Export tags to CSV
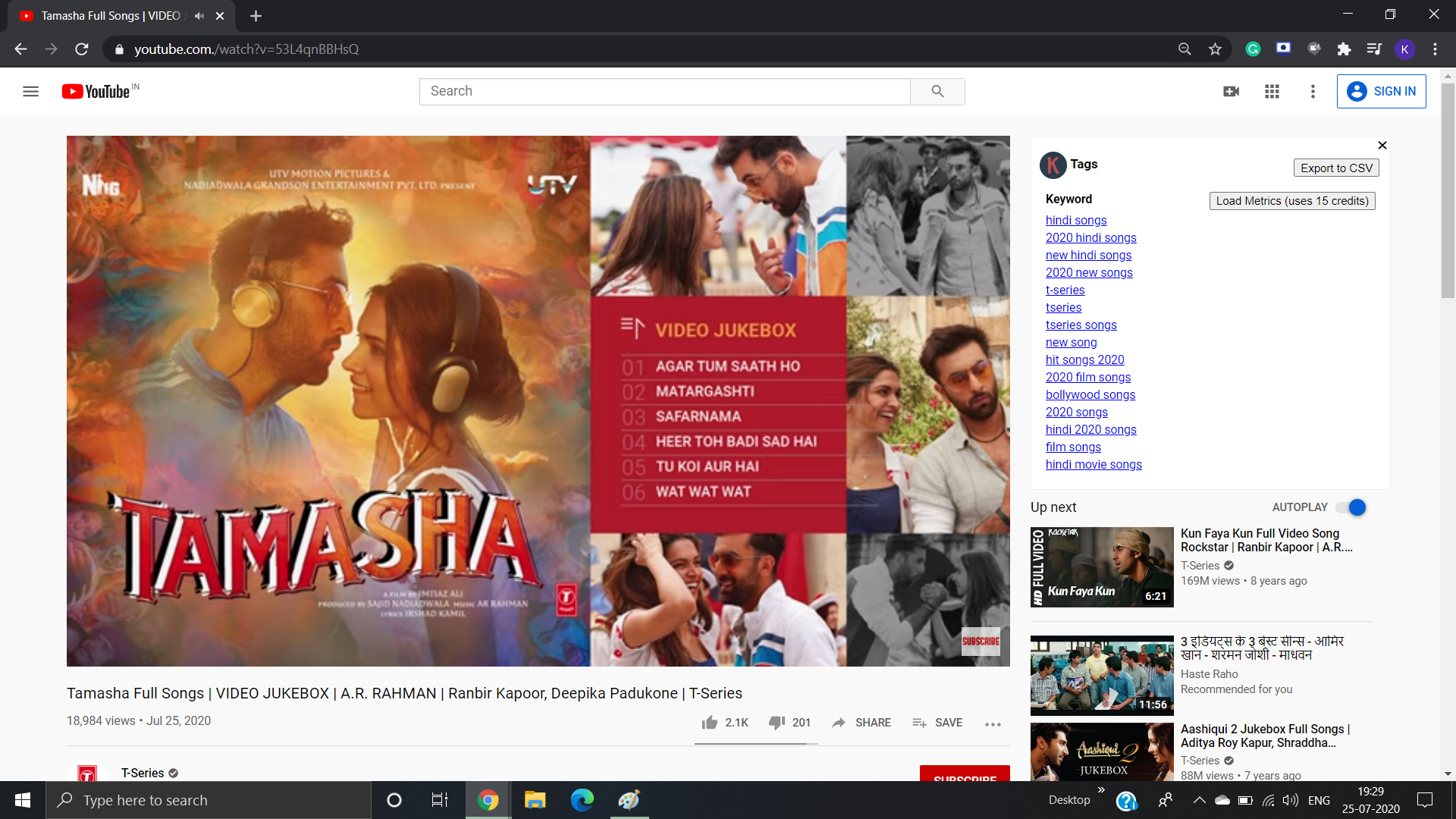 pyautogui.click(x=1336, y=168)
